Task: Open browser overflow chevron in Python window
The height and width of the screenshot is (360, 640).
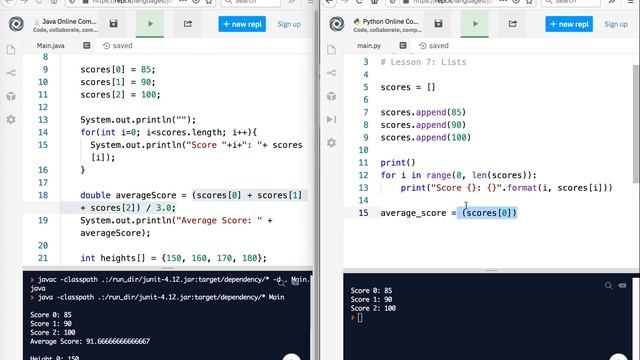Action: 612,2
